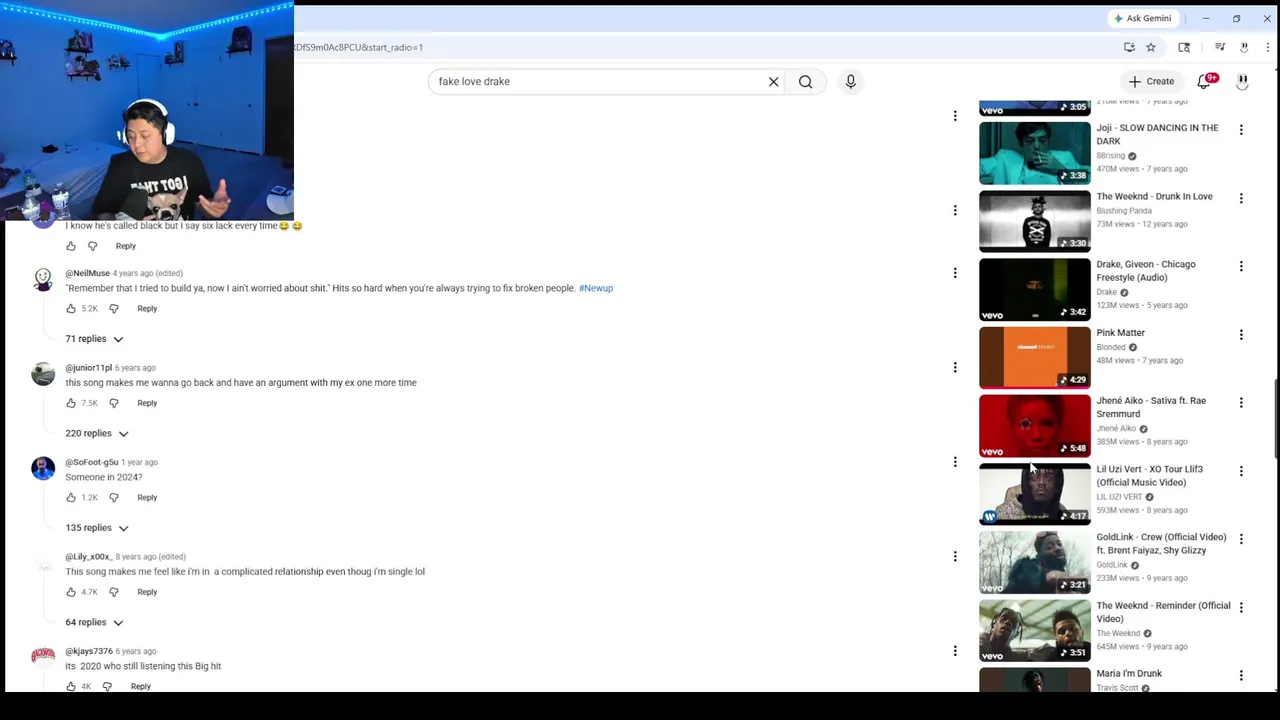Expand 135 replies under @SoFoot-g5u
This screenshot has width=1280, height=720.
pyautogui.click(x=97, y=528)
